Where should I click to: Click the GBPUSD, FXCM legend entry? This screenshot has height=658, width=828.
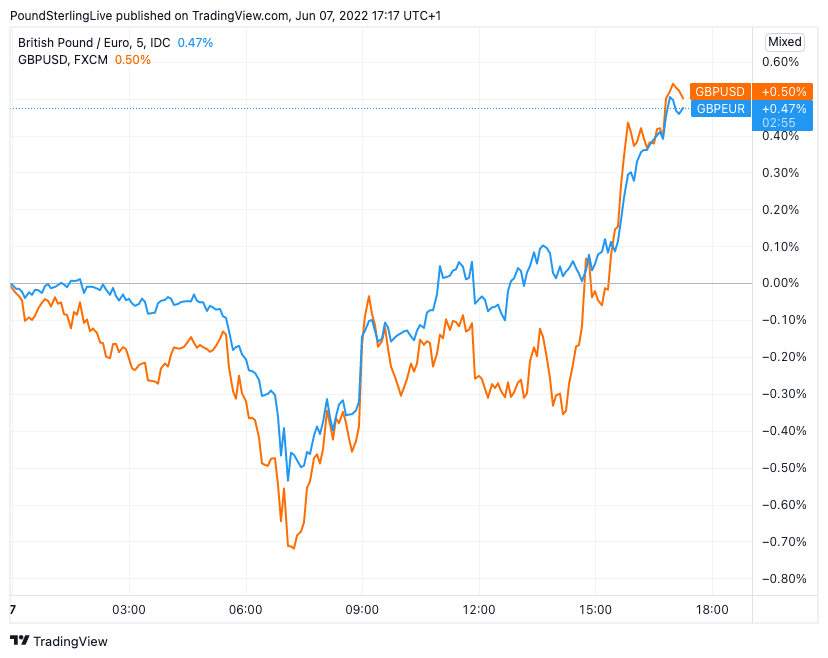point(63,60)
